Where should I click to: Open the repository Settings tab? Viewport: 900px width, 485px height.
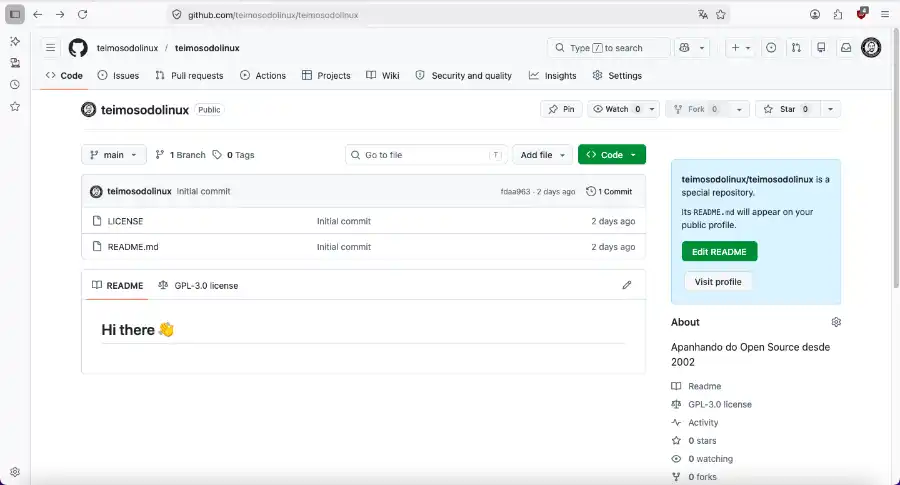click(617, 75)
